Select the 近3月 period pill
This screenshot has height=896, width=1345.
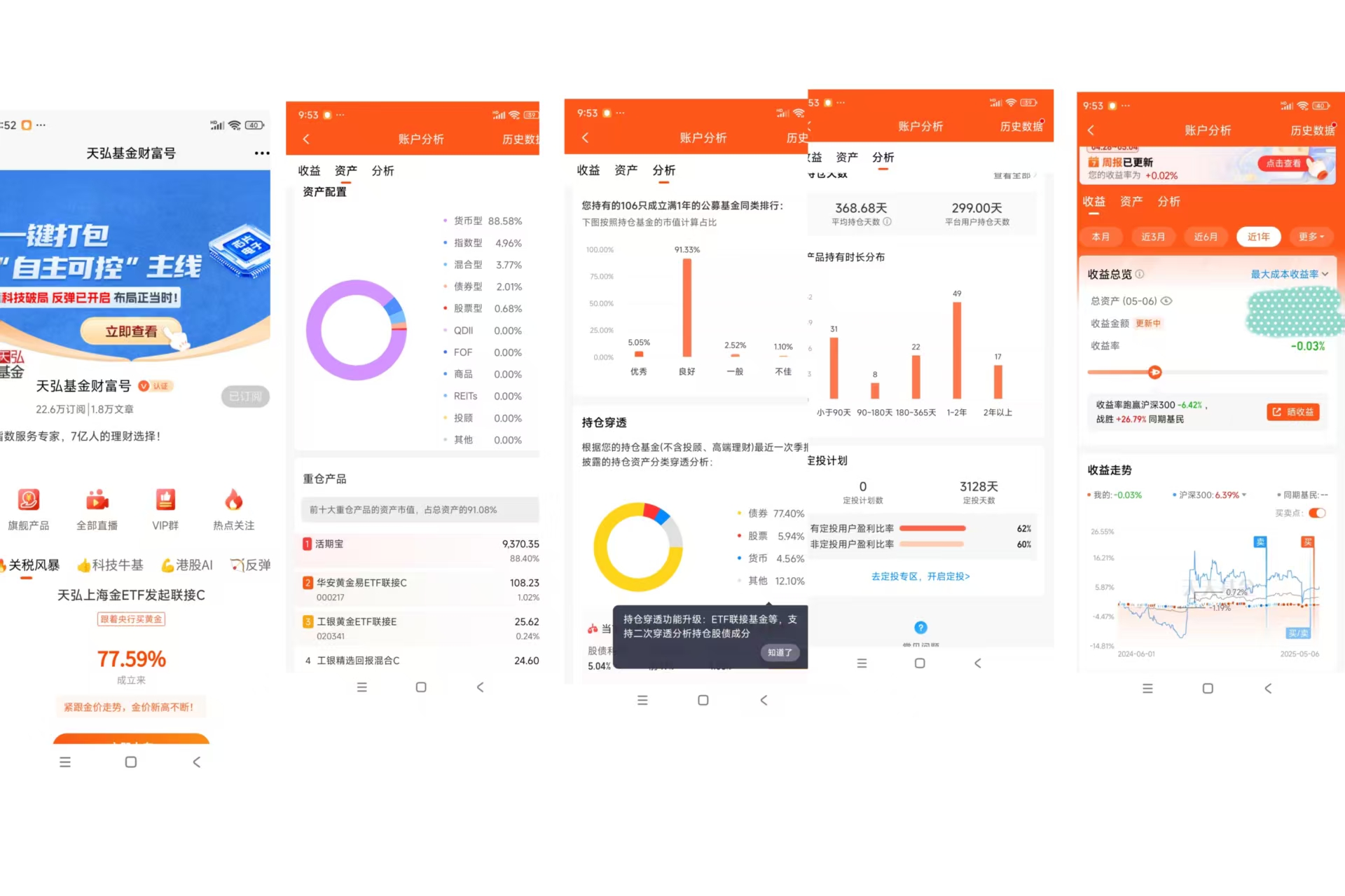1153,237
